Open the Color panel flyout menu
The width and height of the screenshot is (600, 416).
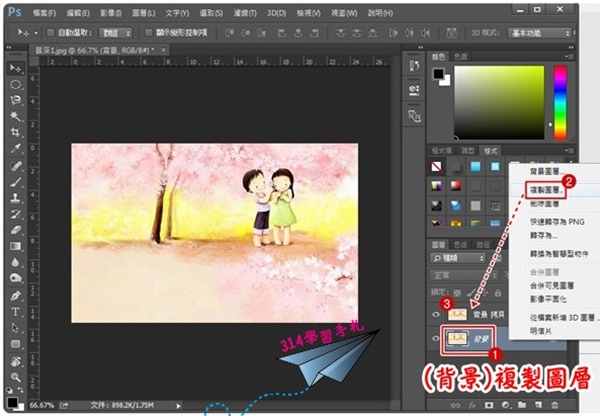(x=569, y=57)
